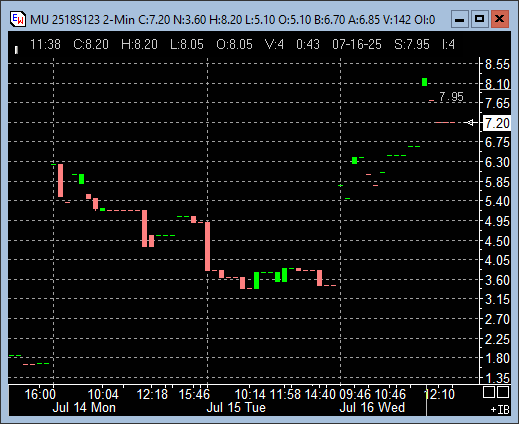
Task: Click the Jul 16 Wed date label
Action: point(372,407)
